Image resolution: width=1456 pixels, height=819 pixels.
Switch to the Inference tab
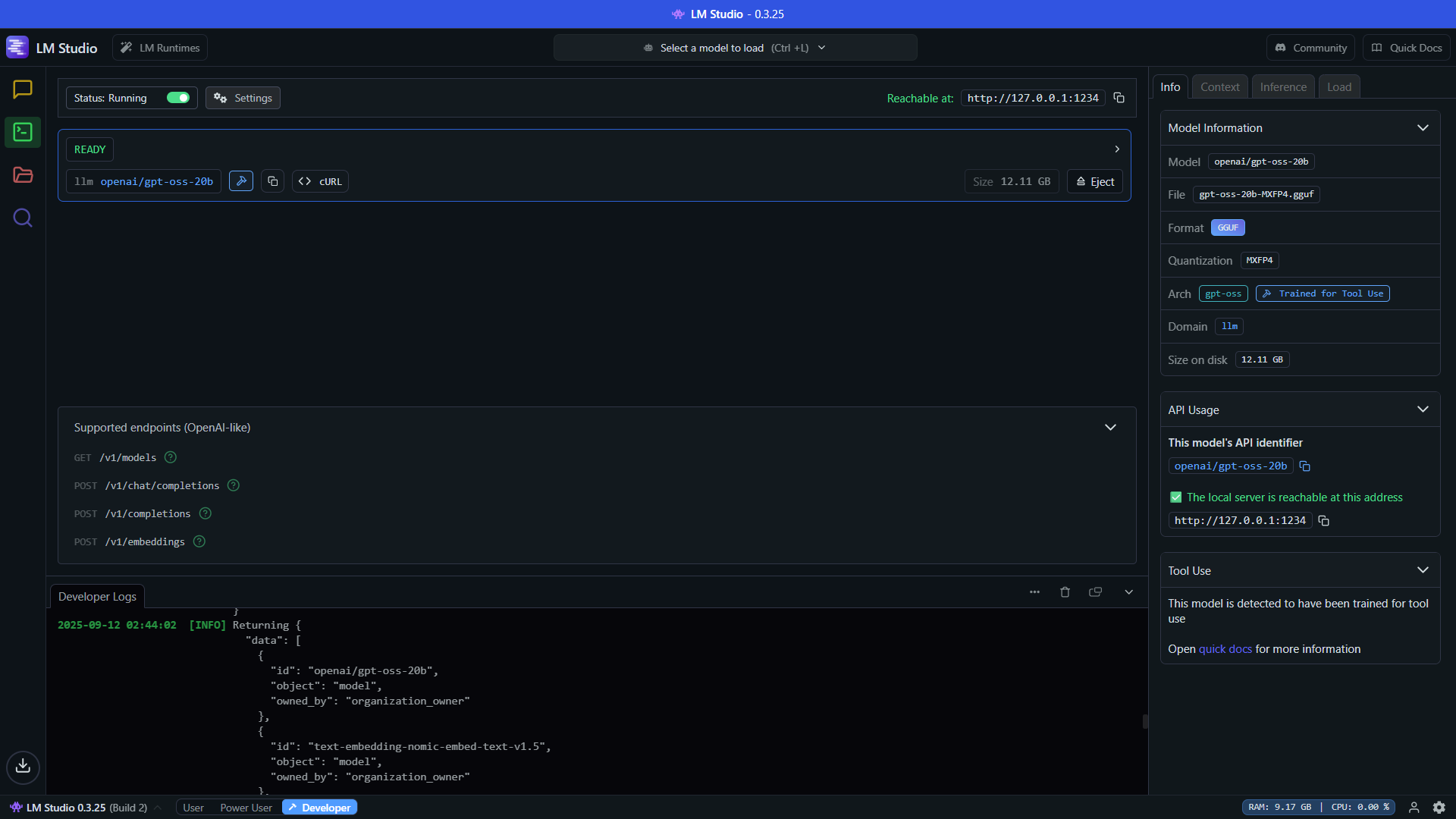[x=1283, y=87]
